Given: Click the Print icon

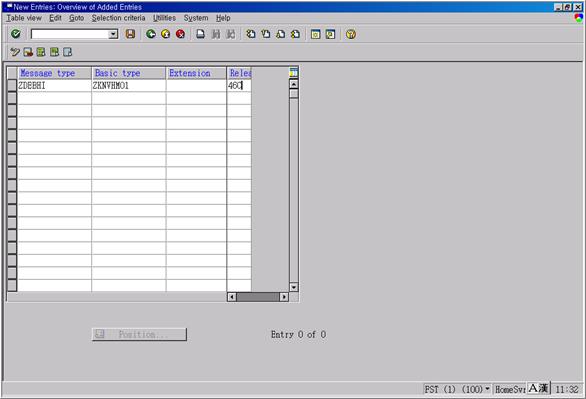Looking at the screenshot, I should (201, 34).
